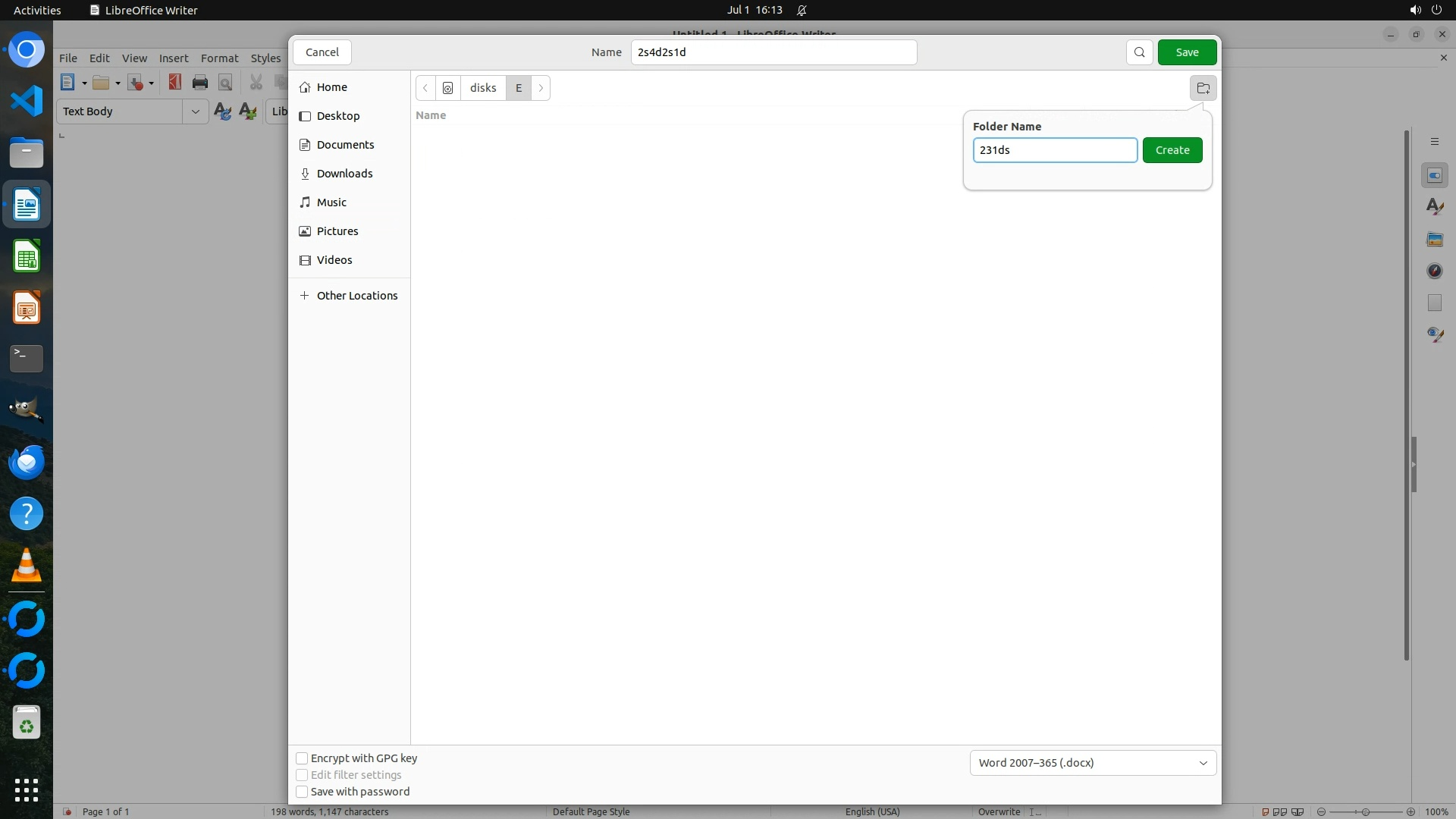Click the search magnifier icon in dialog
The width and height of the screenshot is (1456, 819).
click(x=1139, y=52)
